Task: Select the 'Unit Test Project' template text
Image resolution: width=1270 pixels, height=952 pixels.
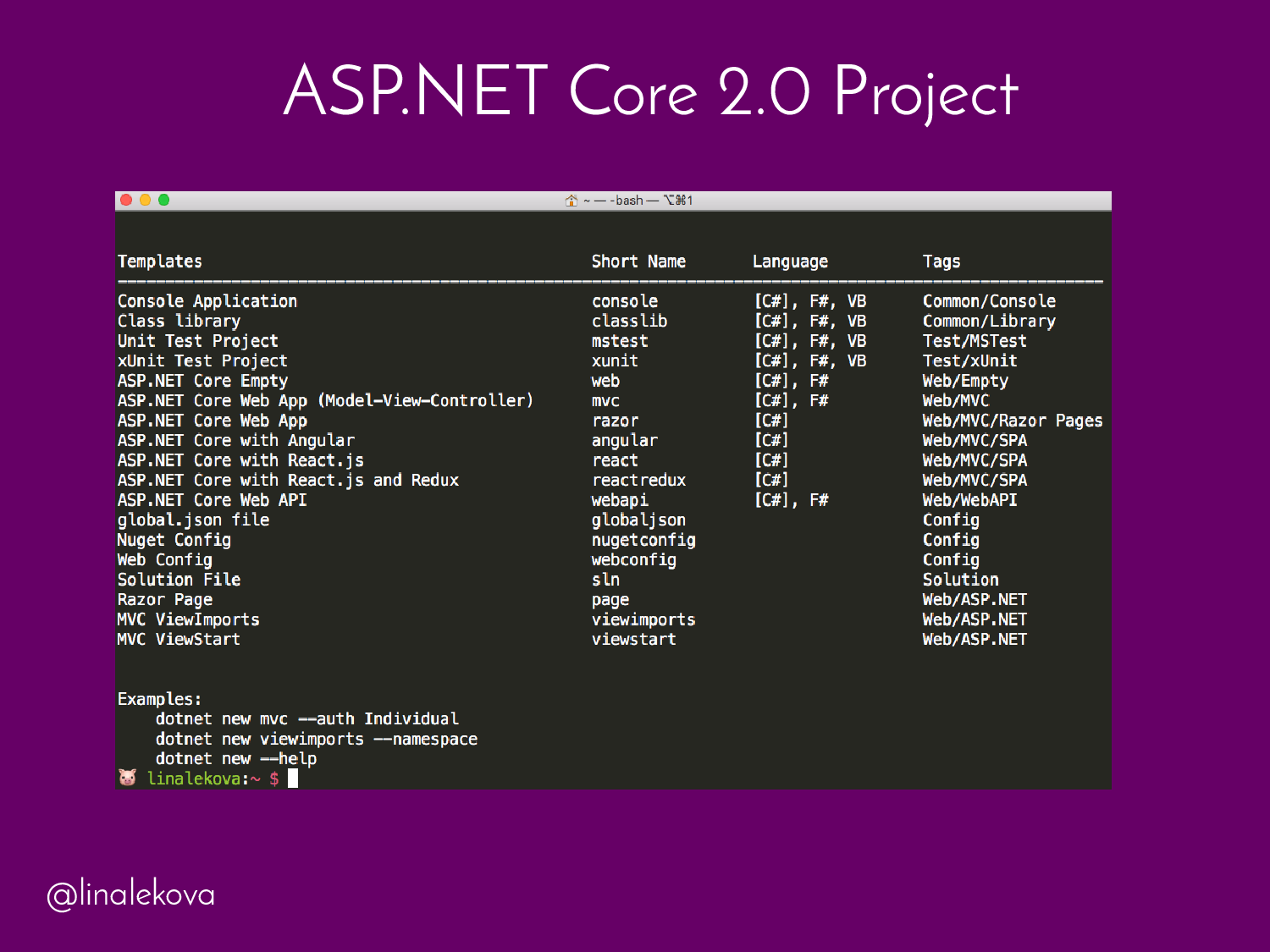Action: 197,341
